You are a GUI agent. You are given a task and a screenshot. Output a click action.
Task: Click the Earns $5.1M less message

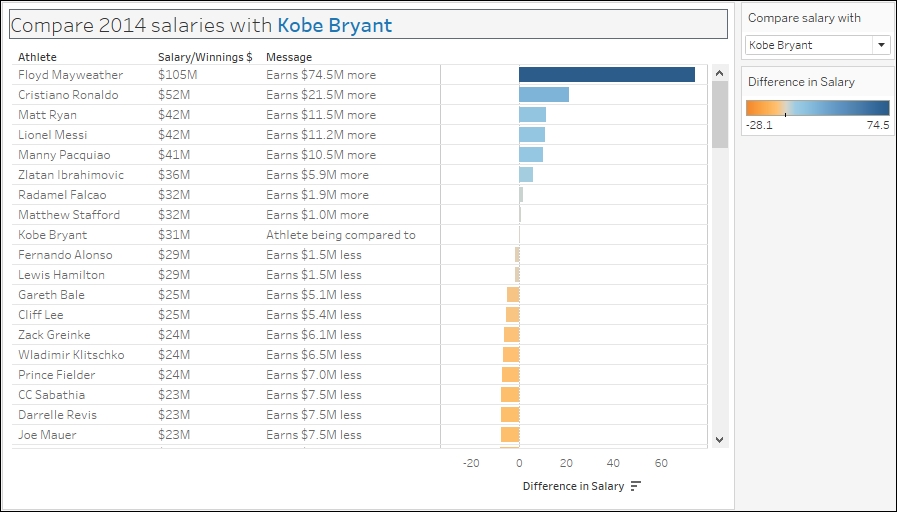(313, 295)
